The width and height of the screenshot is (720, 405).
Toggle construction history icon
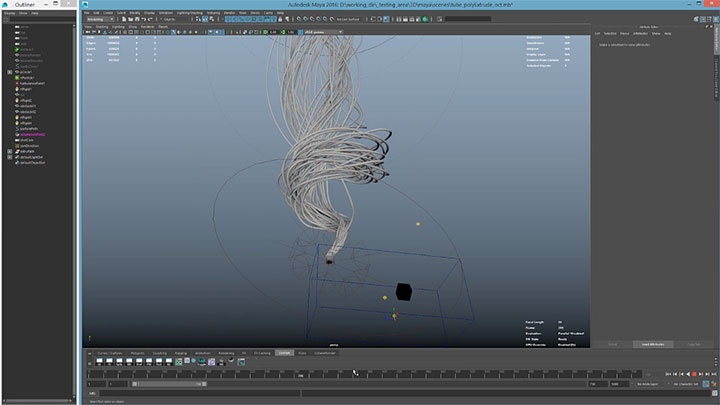tap(386, 19)
